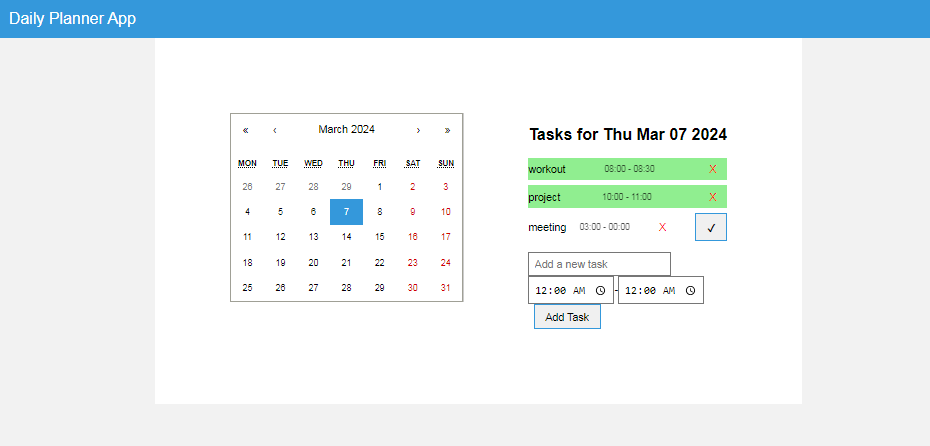Focus the Add a new task field
This screenshot has height=446, width=930.
point(599,264)
